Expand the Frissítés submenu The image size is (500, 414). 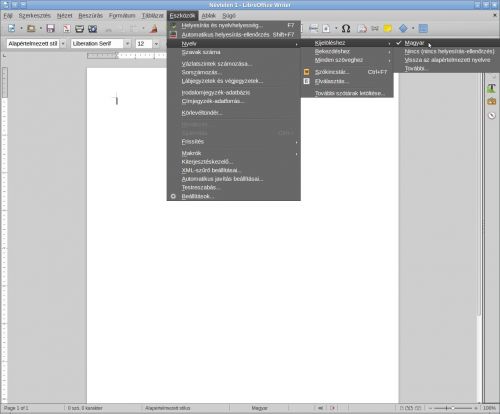pos(234,142)
